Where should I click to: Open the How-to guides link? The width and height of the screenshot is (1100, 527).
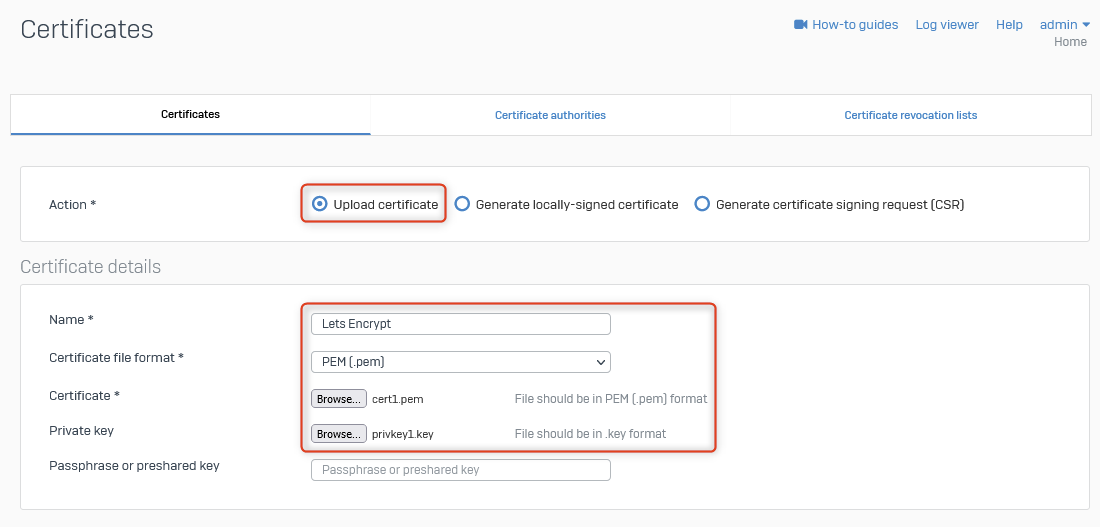point(854,25)
